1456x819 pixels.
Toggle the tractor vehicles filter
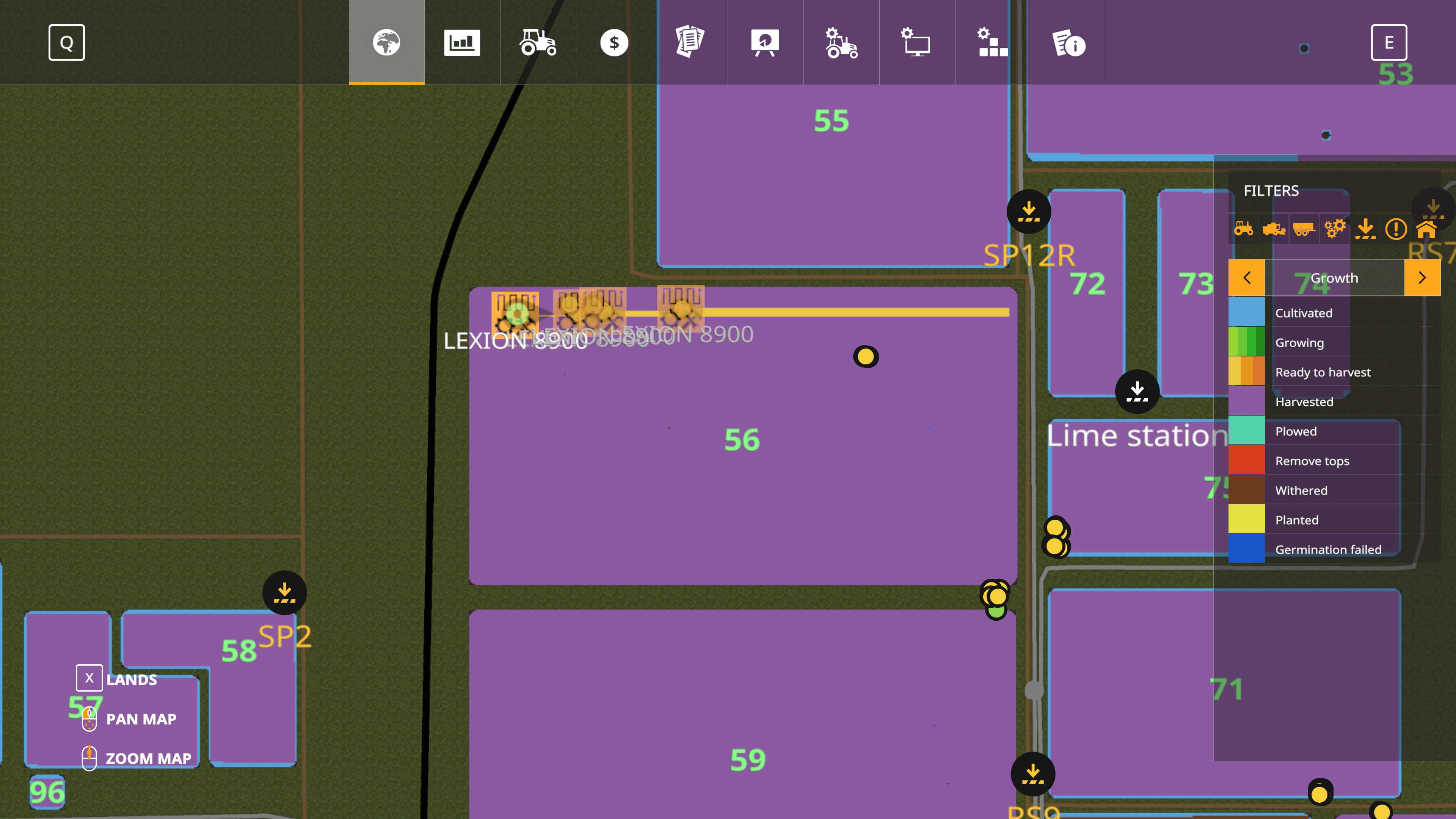click(x=1244, y=229)
